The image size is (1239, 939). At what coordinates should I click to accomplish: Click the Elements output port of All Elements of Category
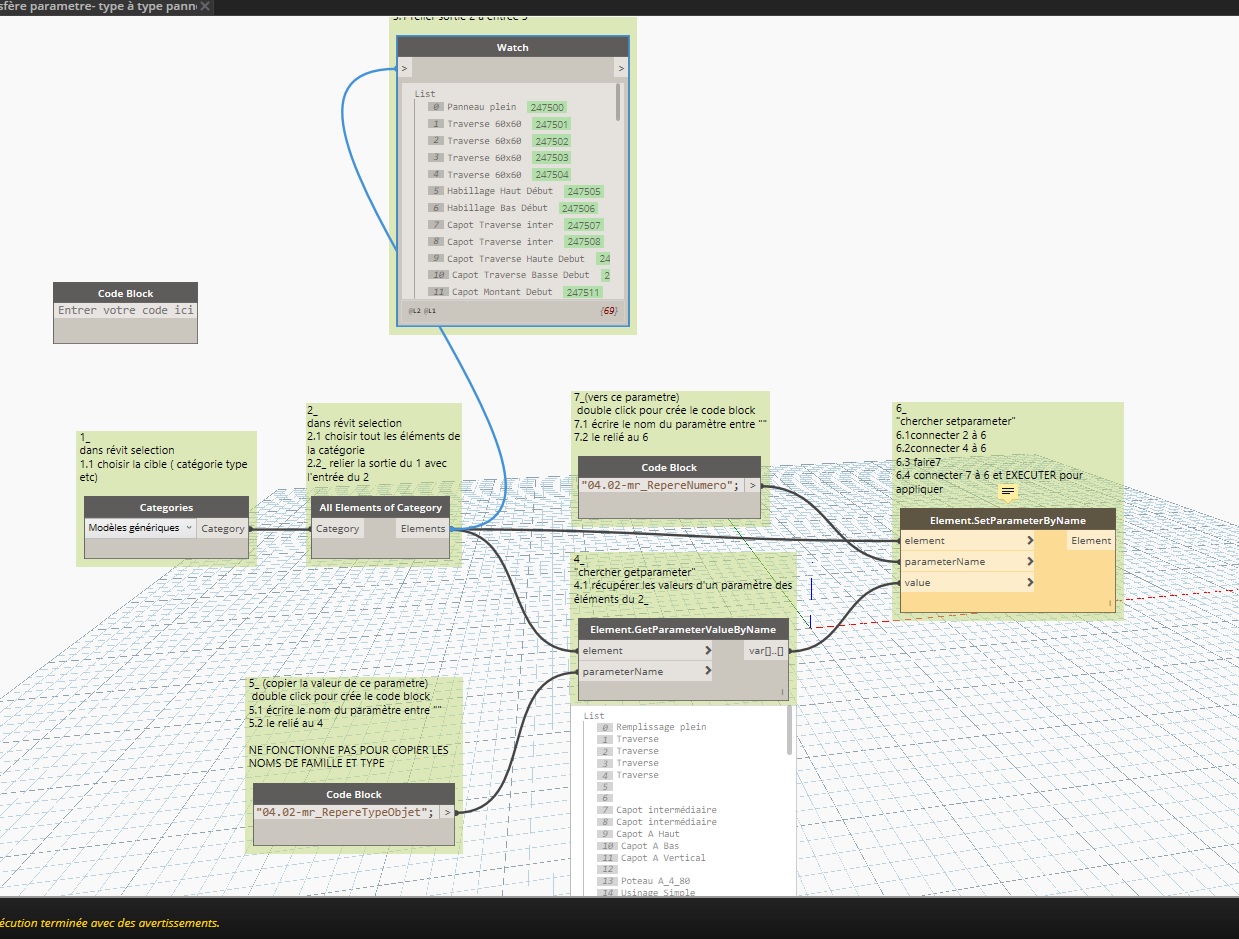(423, 529)
